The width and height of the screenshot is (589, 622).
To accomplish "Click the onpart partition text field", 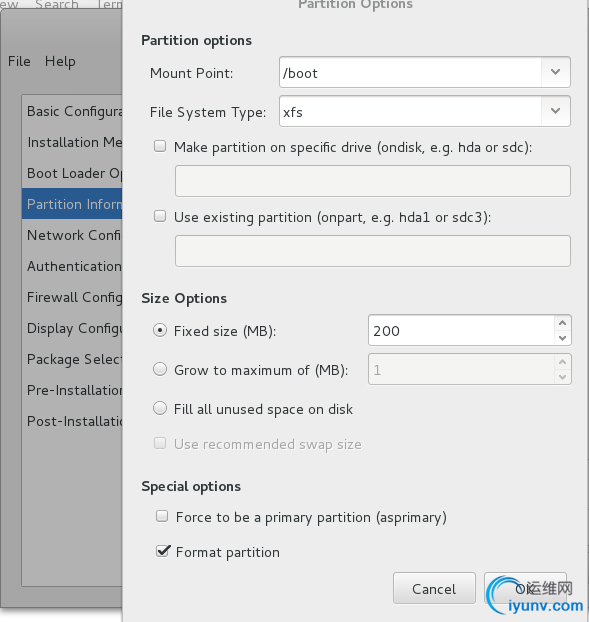I will tap(373, 251).
